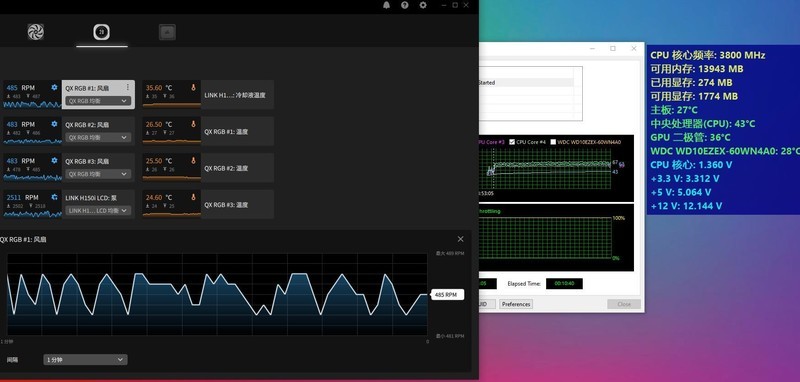Screen dimensions: 800x382
Task: Click the QX RGB #1 fan RPM line chart
Action: coord(217,294)
